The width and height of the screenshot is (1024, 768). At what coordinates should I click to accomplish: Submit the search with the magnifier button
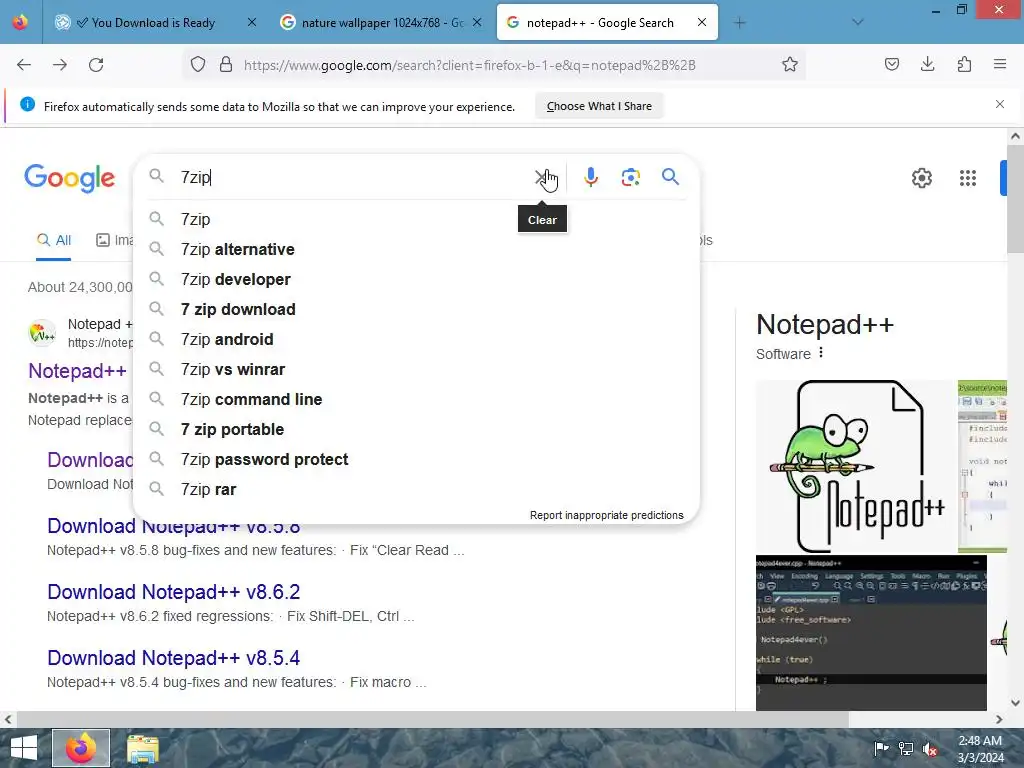coord(670,177)
